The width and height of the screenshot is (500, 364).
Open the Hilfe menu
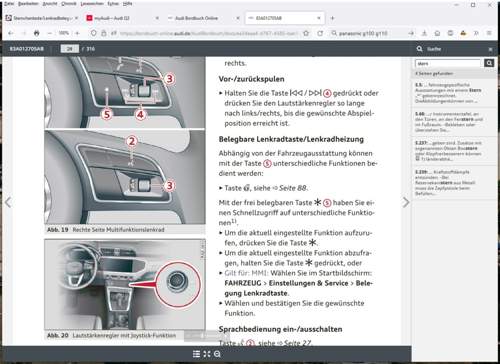tap(127, 4)
